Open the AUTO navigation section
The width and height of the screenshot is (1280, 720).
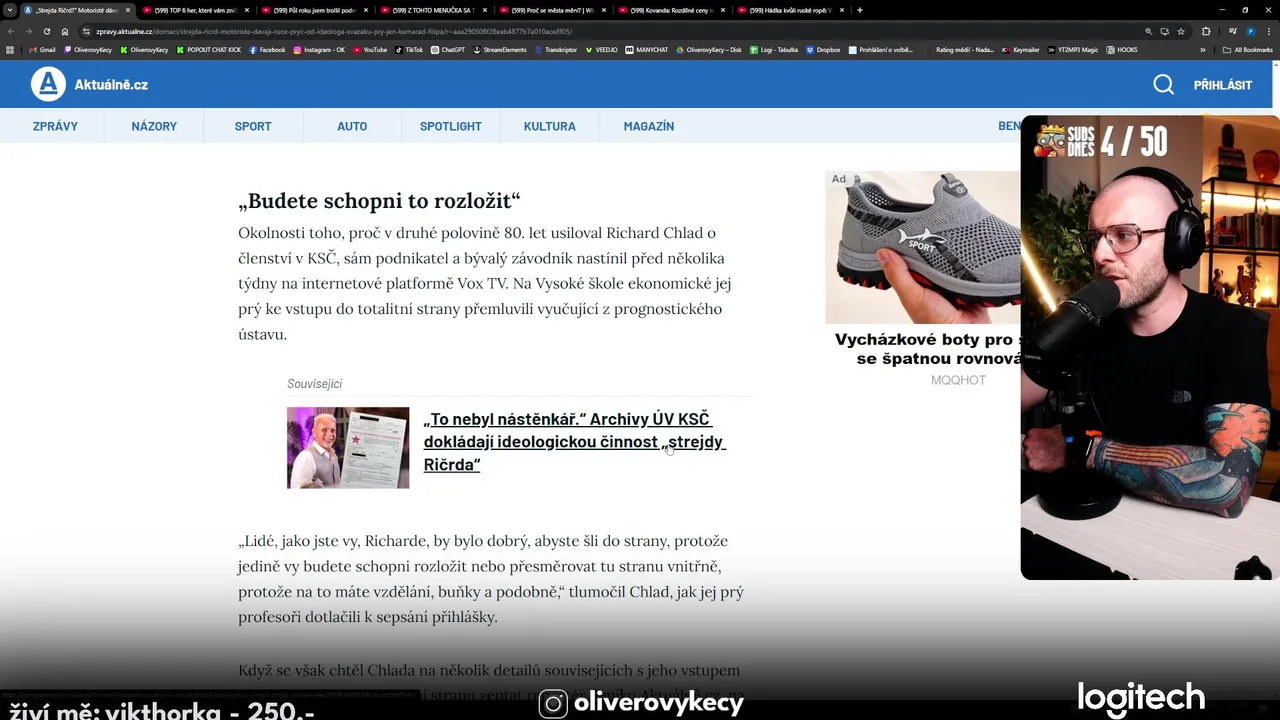click(352, 126)
